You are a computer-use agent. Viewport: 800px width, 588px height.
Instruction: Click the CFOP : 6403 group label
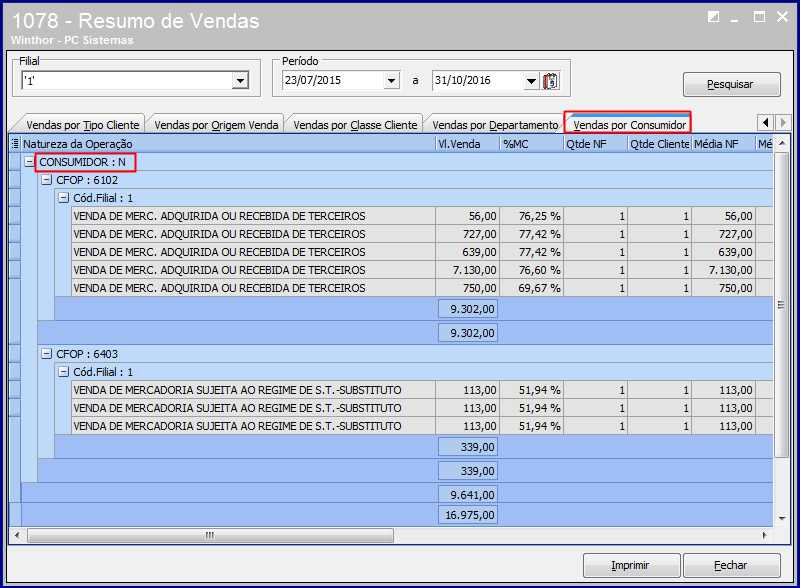(x=87, y=354)
